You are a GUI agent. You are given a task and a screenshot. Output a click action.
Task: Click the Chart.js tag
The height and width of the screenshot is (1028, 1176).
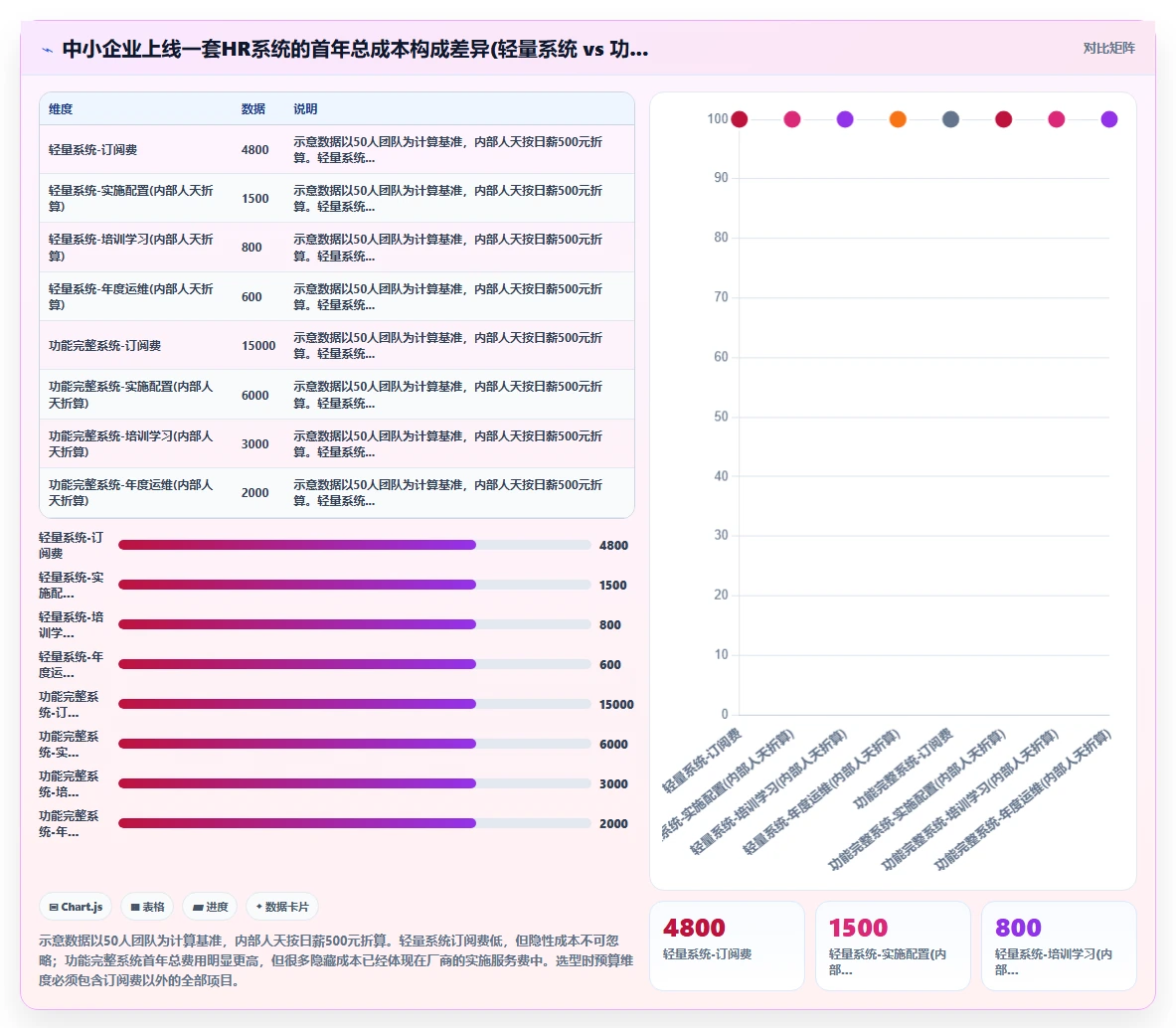[76, 907]
